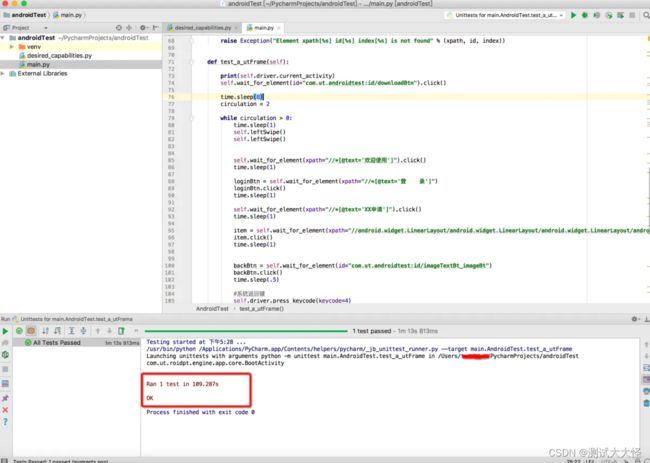Select desired_capabilities.py in project tree
This screenshot has width=650, height=463.
59,56
